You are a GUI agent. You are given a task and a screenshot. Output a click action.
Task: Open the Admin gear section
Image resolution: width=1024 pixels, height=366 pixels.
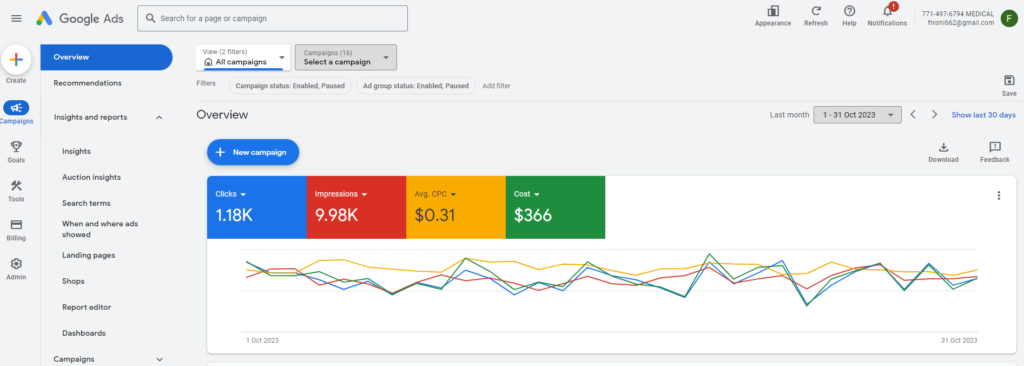[x=16, y=264]
